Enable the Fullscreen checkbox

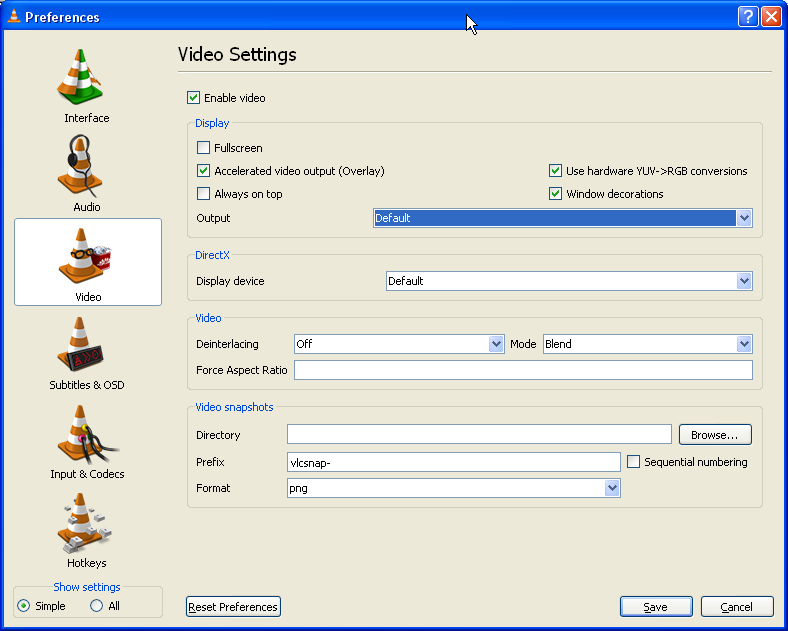204,148
